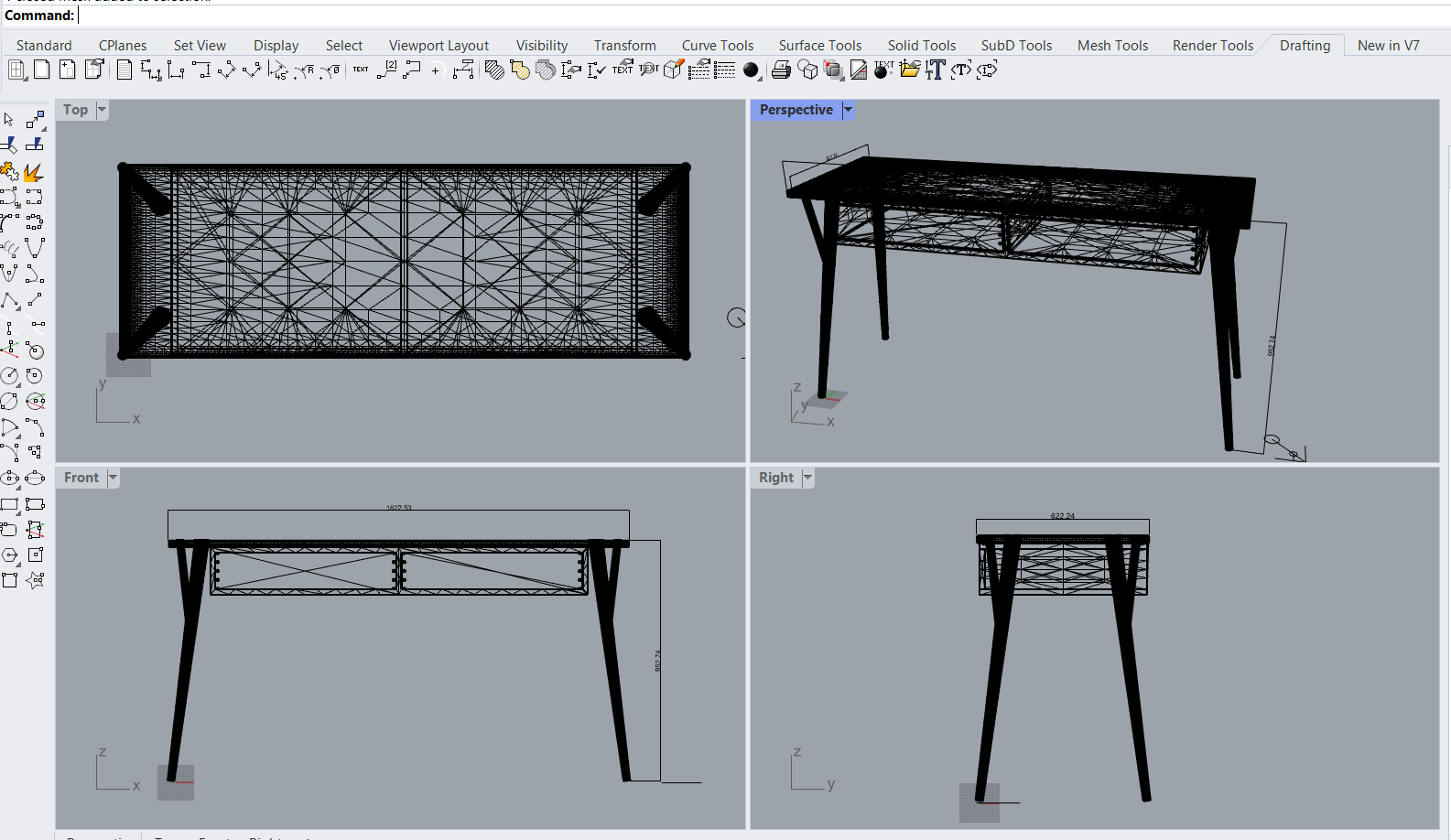Screen dimensions: 1451x840
Task: Select the circle tool in sidebar
Action: point(9,375)
